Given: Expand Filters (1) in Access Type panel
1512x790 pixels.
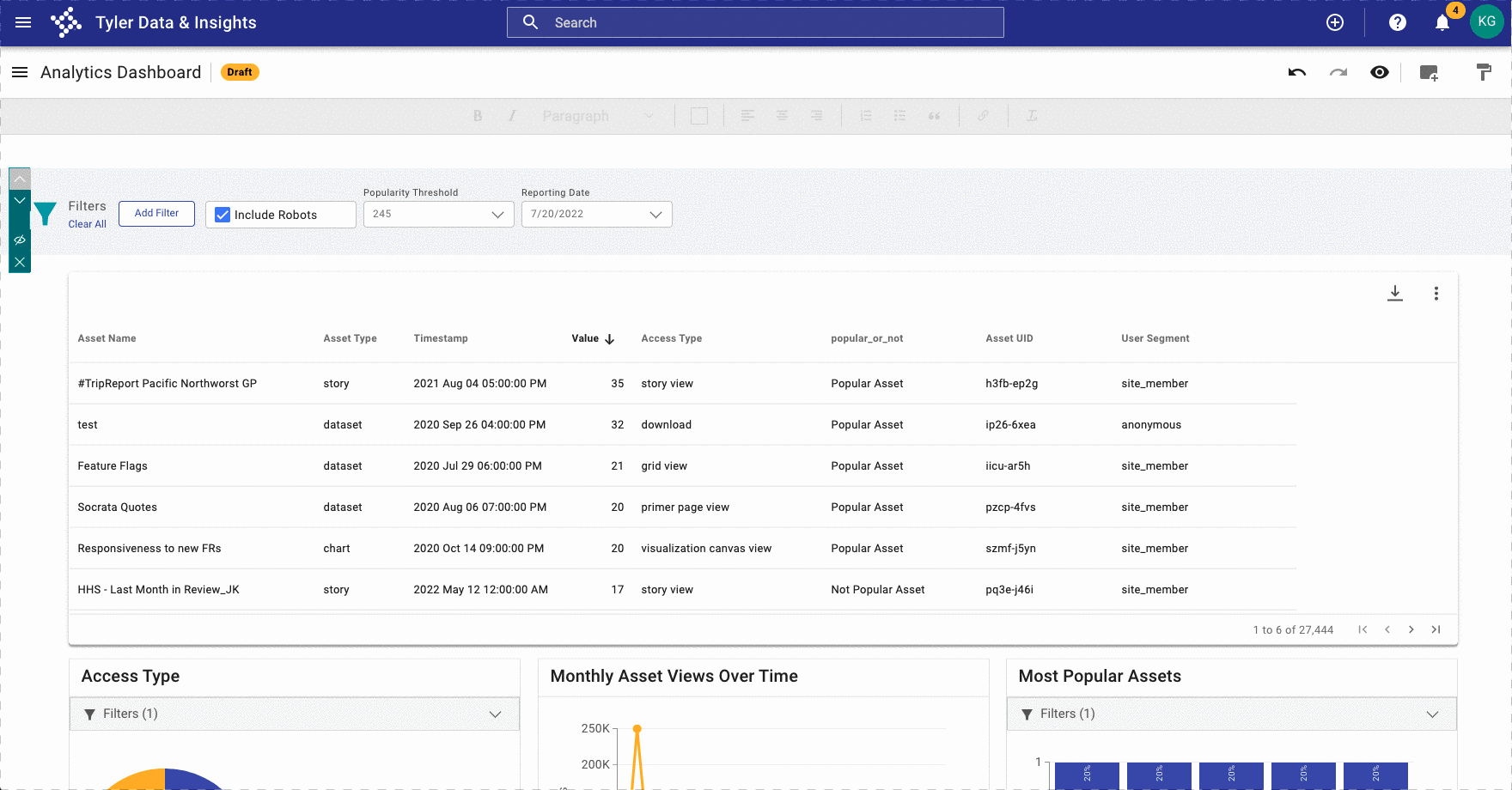Looking at the screenshot, I should [294, 714].
